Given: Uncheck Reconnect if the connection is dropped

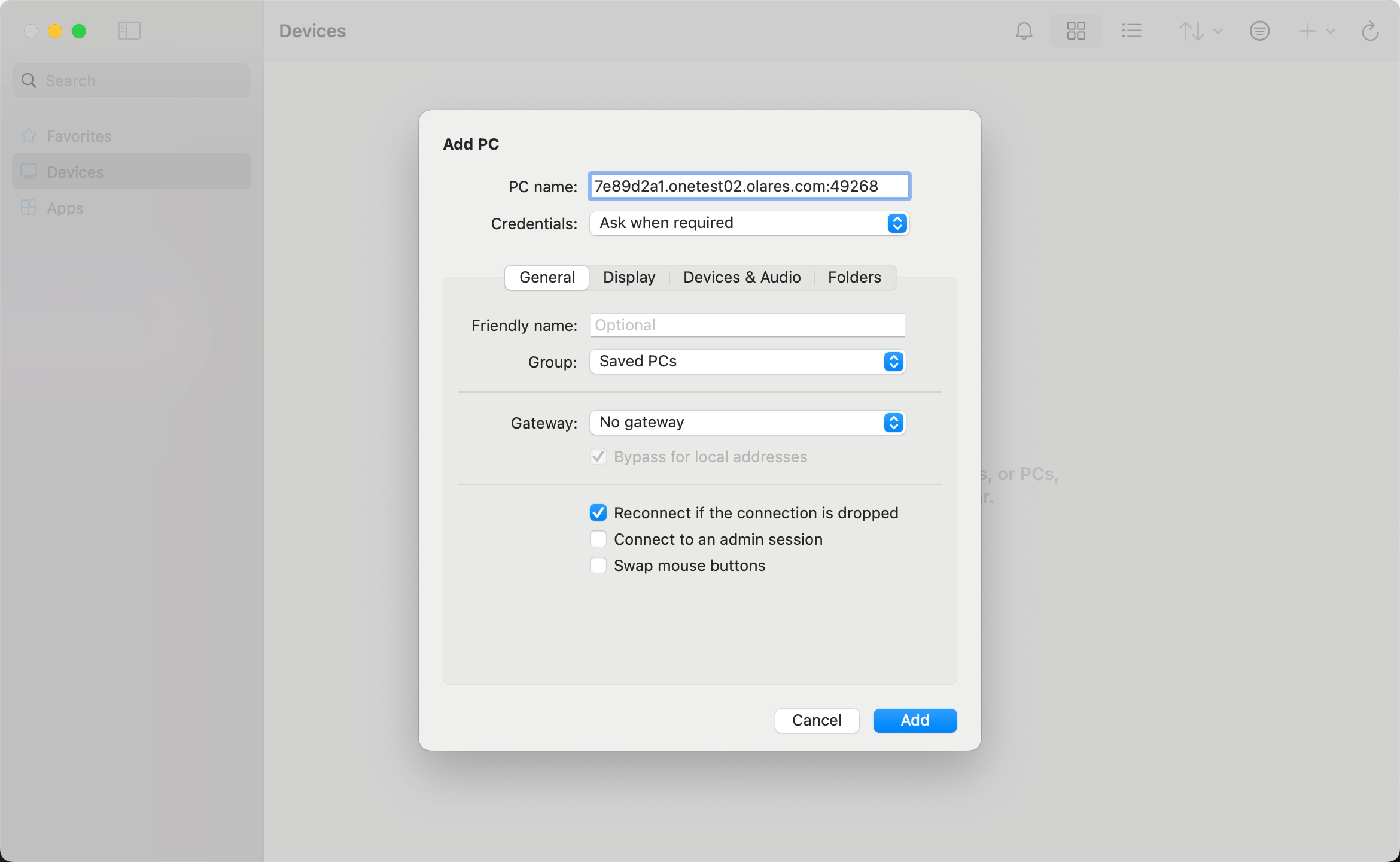Looking at the screenshot, I should (x=598, y=513).
